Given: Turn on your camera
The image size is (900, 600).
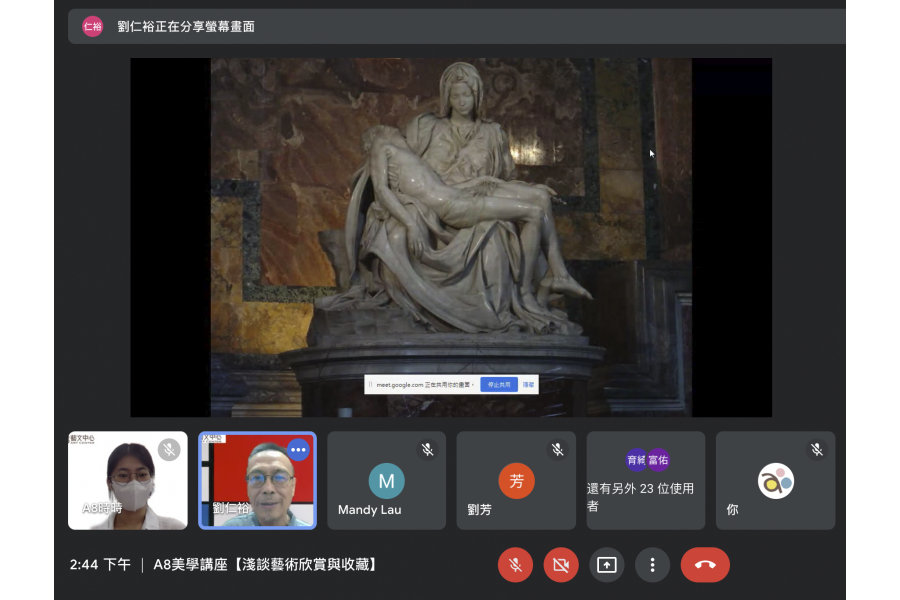Looking at the screenshot, I should 561,565.
